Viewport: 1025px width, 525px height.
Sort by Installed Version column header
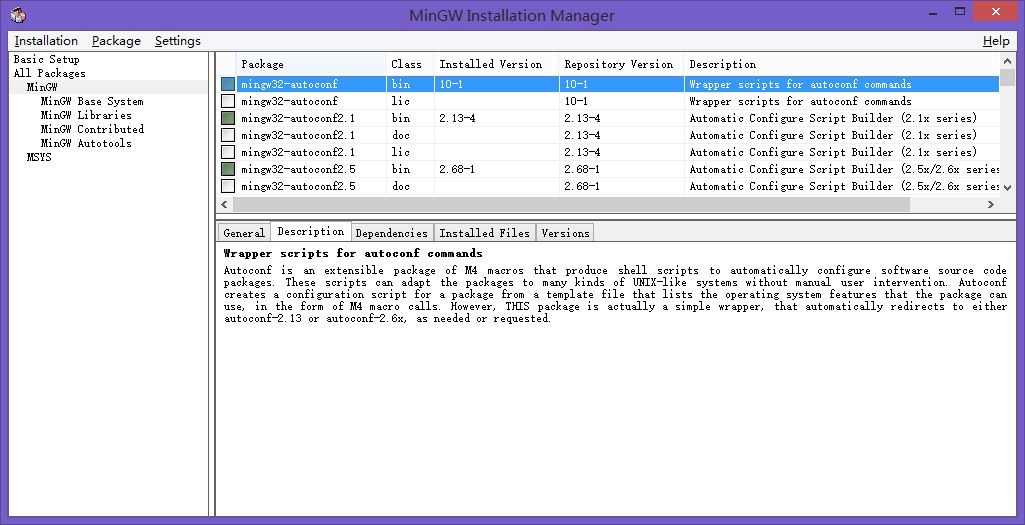click(x=496, y=64)
